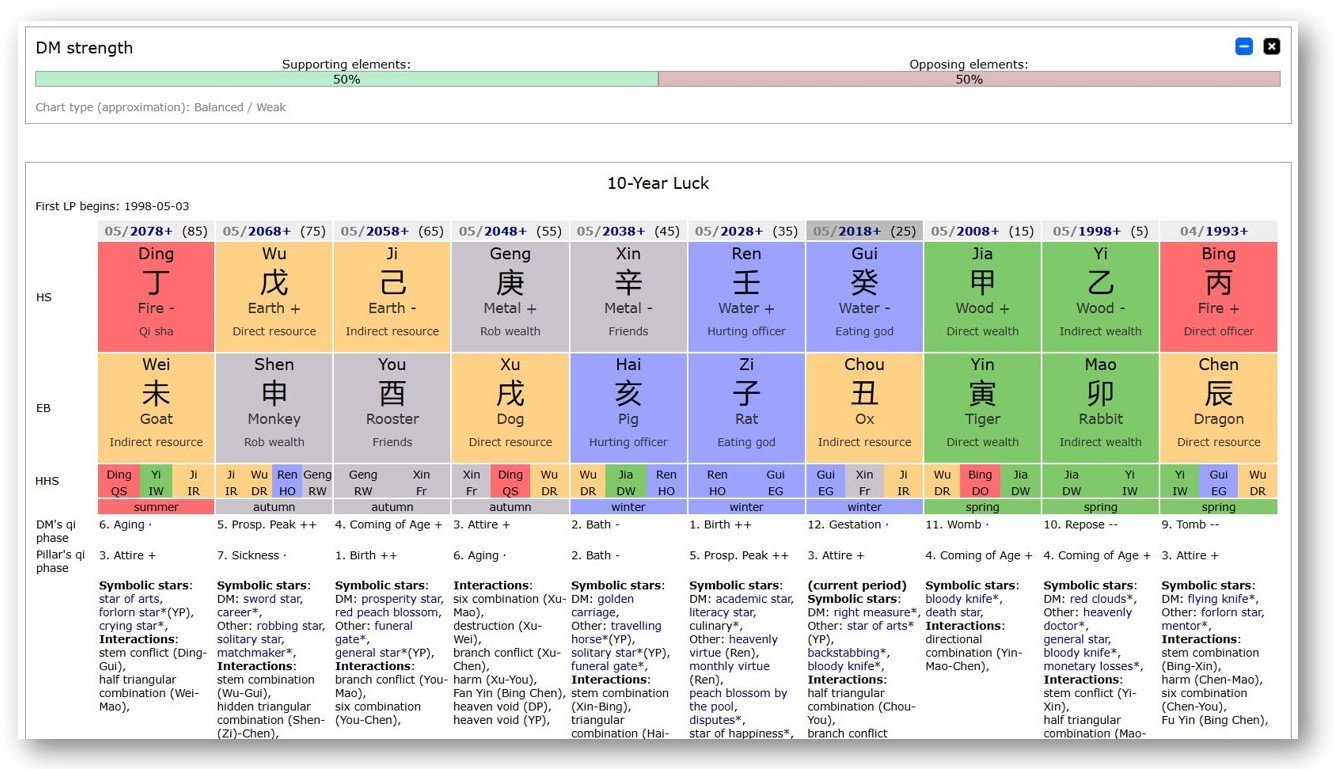This screenshot has height=769, width=1333.
Task: Follow the 'academic star' link
Action: click(x=753, y=599)
